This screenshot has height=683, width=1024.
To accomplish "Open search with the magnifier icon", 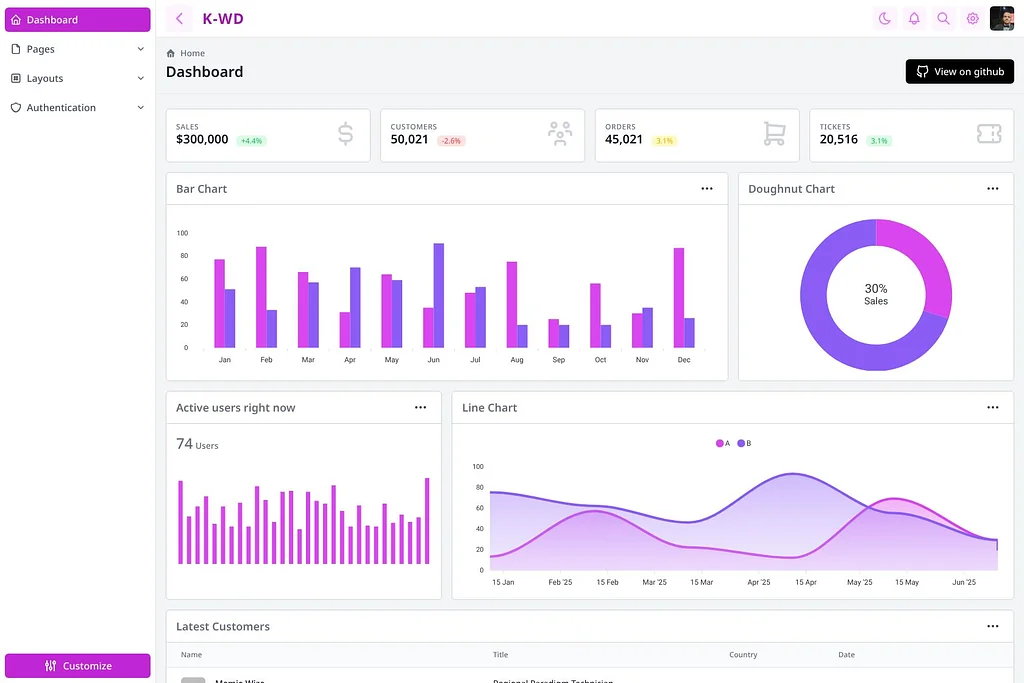I will (943, 18).
